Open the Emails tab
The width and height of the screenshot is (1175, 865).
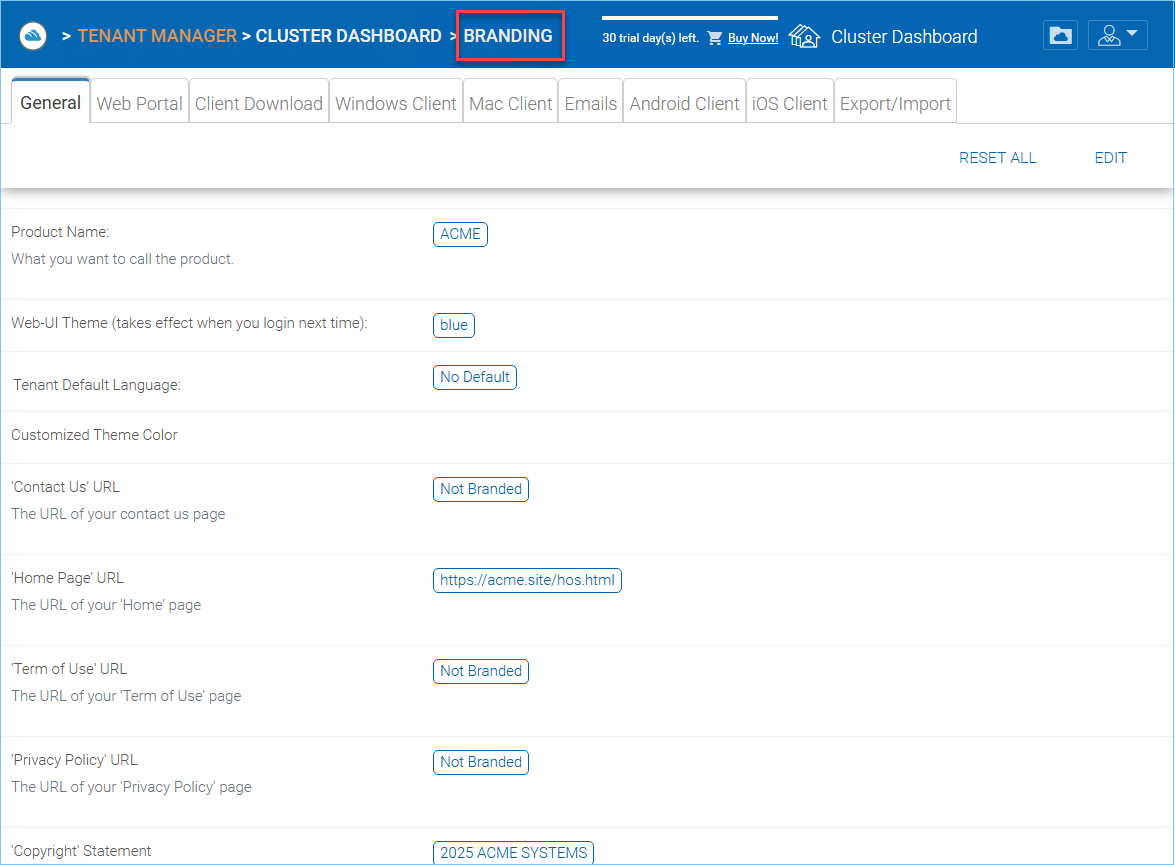(x=590, y=103)
